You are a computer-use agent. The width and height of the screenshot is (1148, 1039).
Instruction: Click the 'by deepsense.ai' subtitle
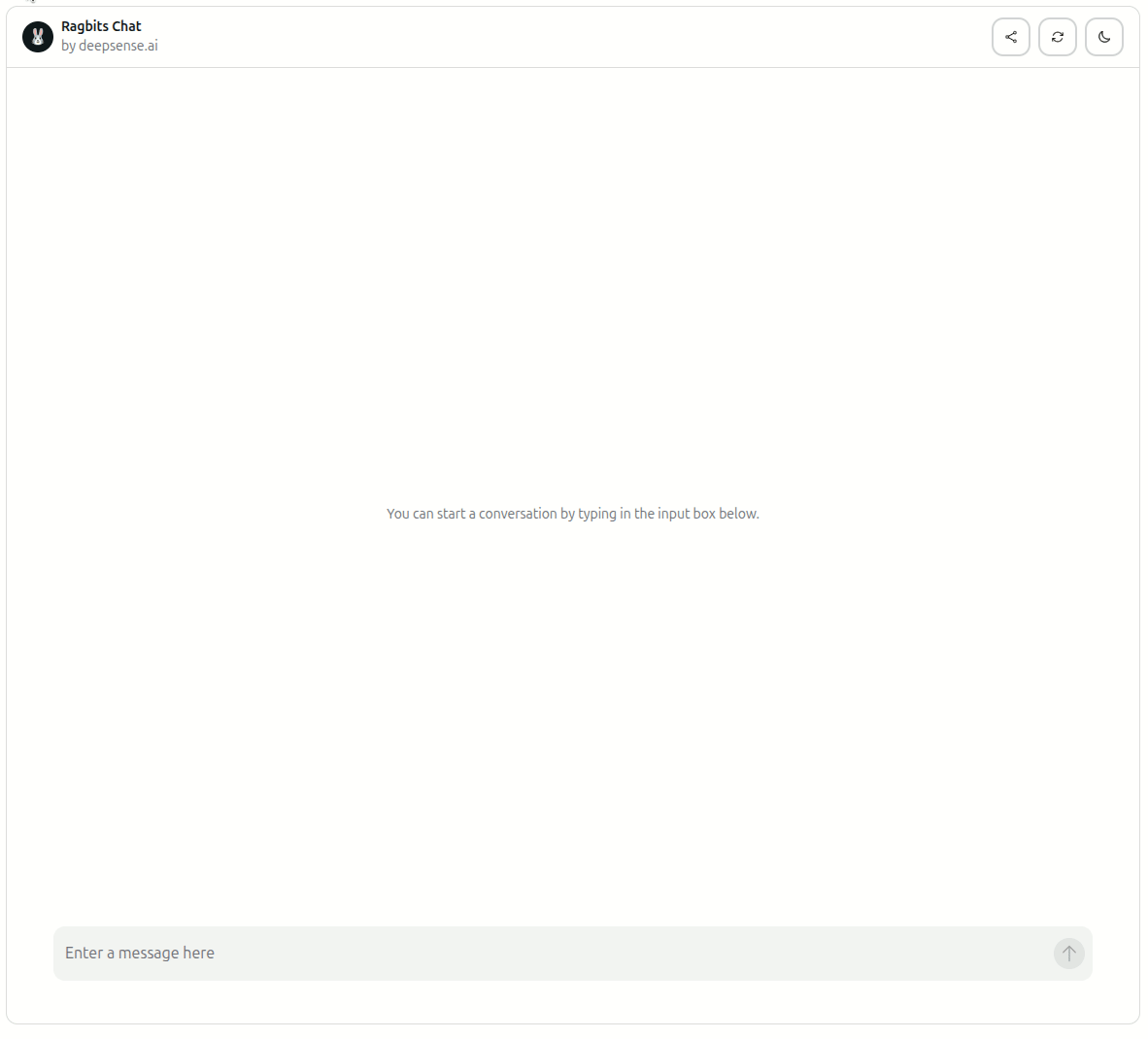109,46
